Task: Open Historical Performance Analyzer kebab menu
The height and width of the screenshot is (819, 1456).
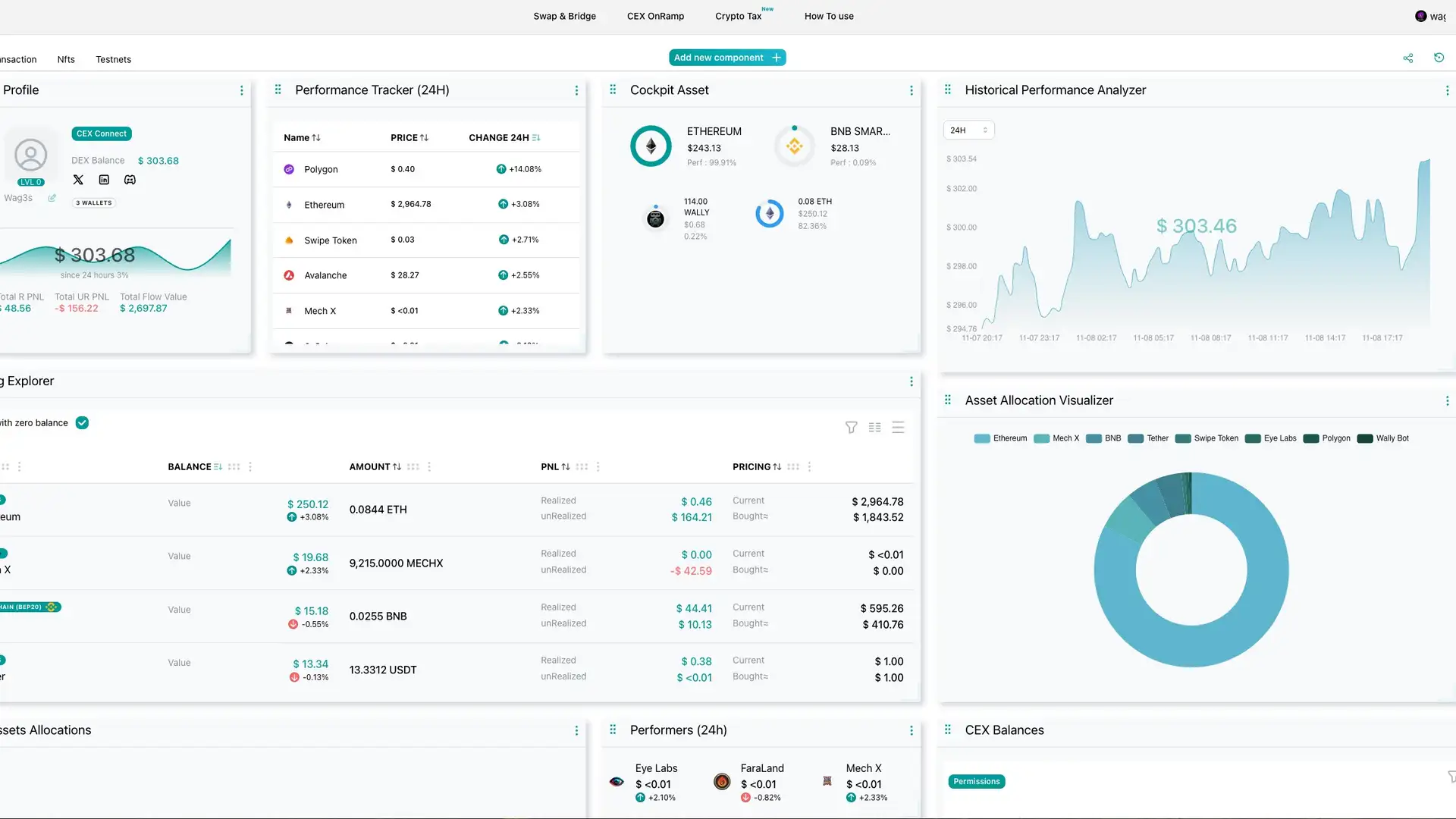Action: tap(1447, 90)
